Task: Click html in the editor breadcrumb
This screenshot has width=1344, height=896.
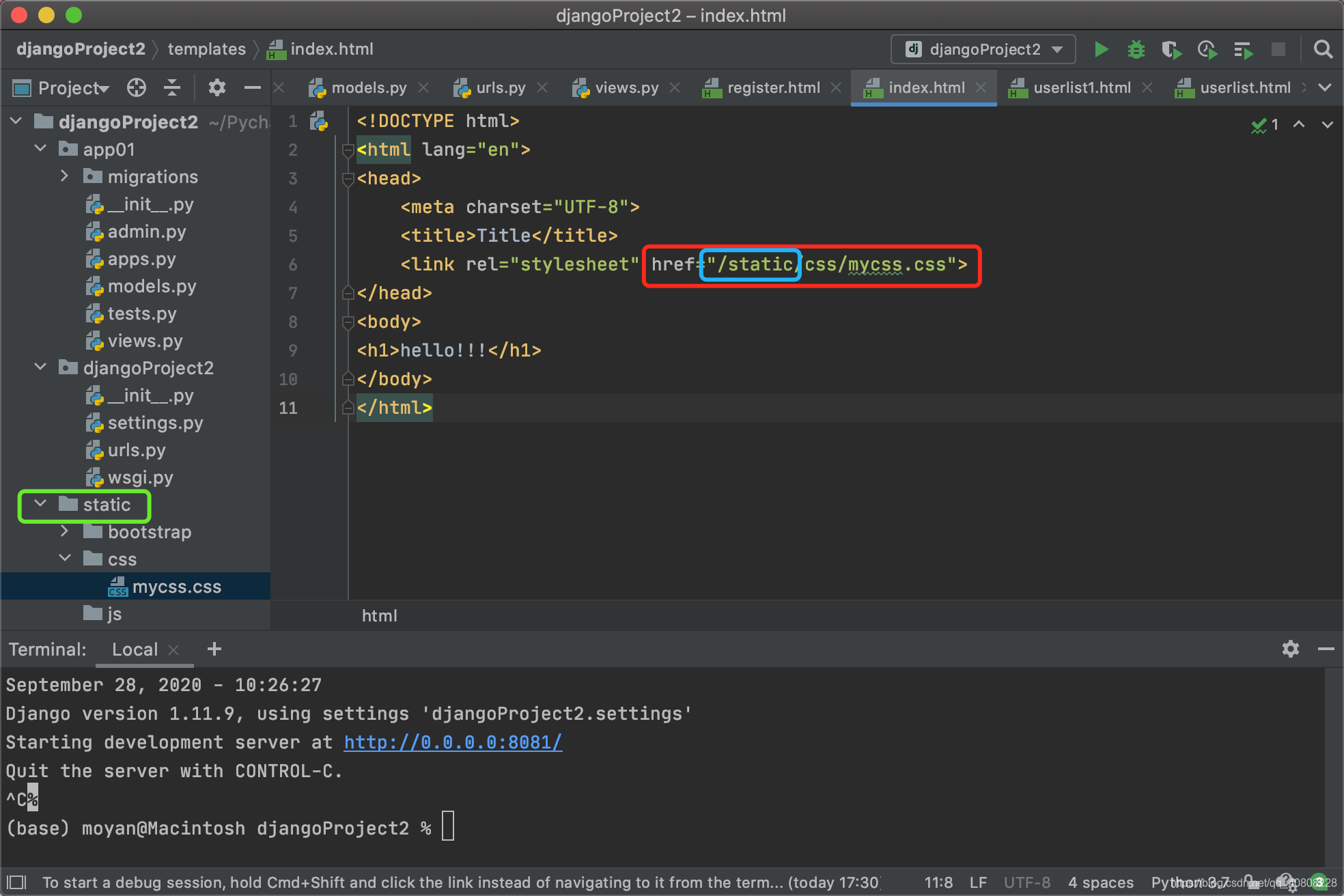Action: [x=379, y=616]
